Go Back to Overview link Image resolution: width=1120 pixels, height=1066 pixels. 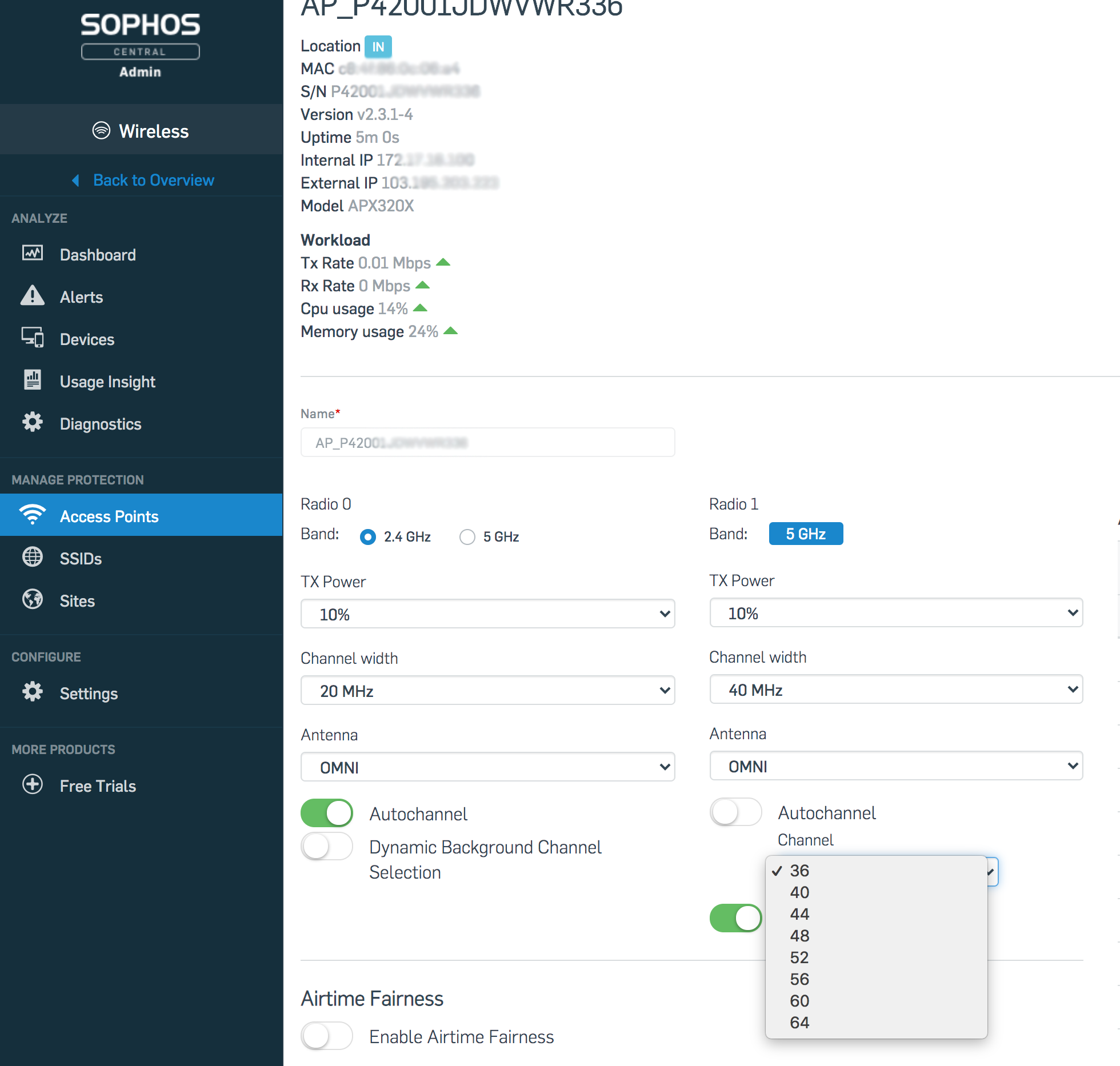153,181
